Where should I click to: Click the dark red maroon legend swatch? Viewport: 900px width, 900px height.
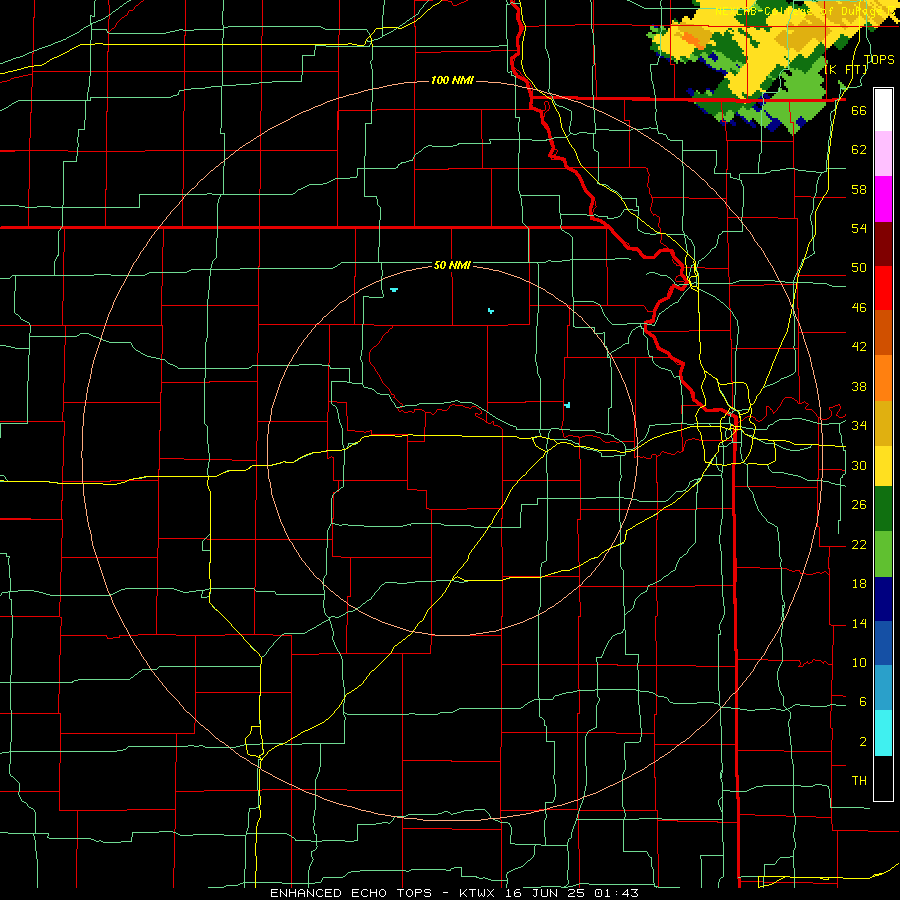click(x=883, y=243)
